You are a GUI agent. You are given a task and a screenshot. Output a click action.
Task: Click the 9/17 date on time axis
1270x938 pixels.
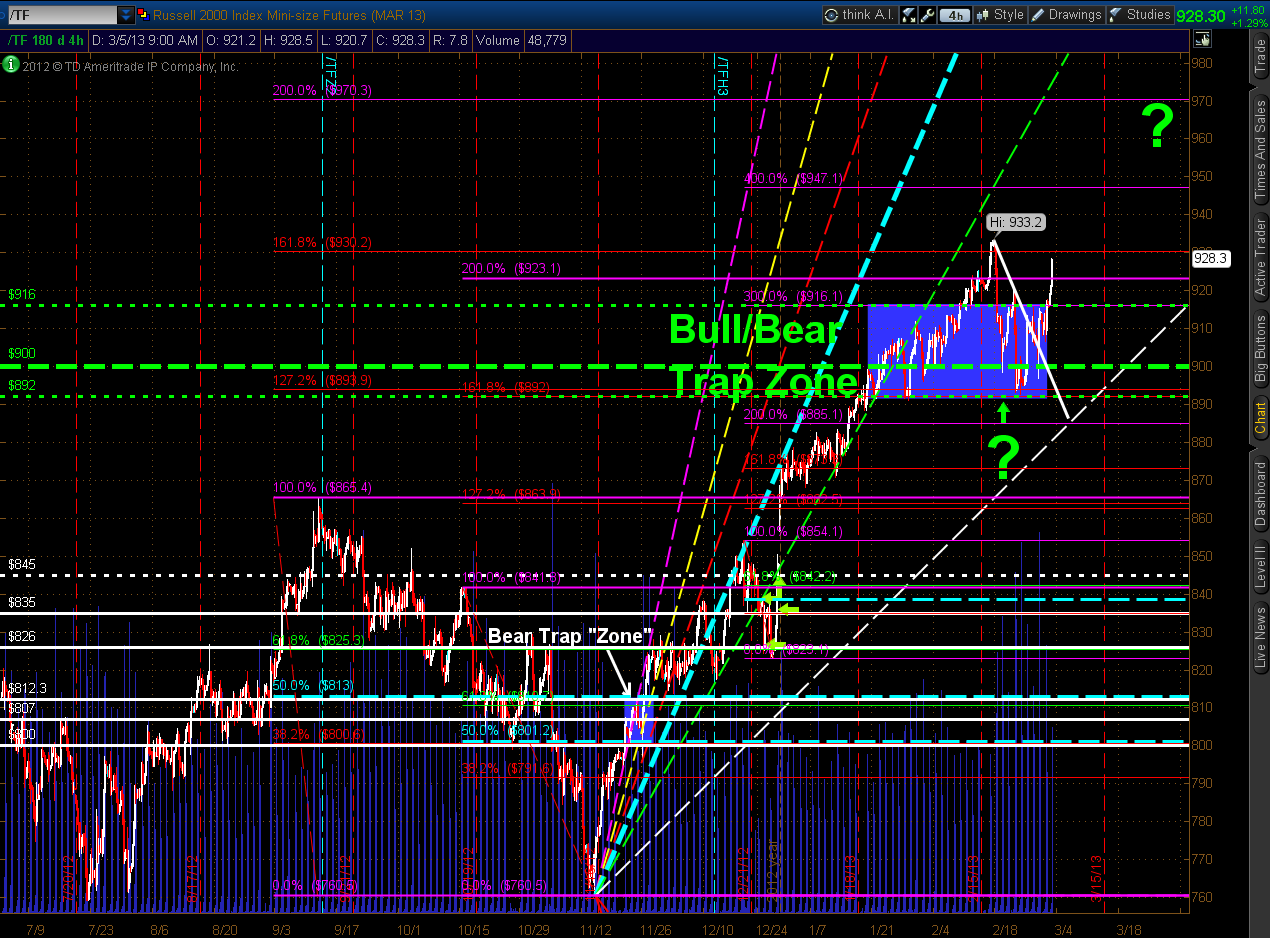coord(345,929)
